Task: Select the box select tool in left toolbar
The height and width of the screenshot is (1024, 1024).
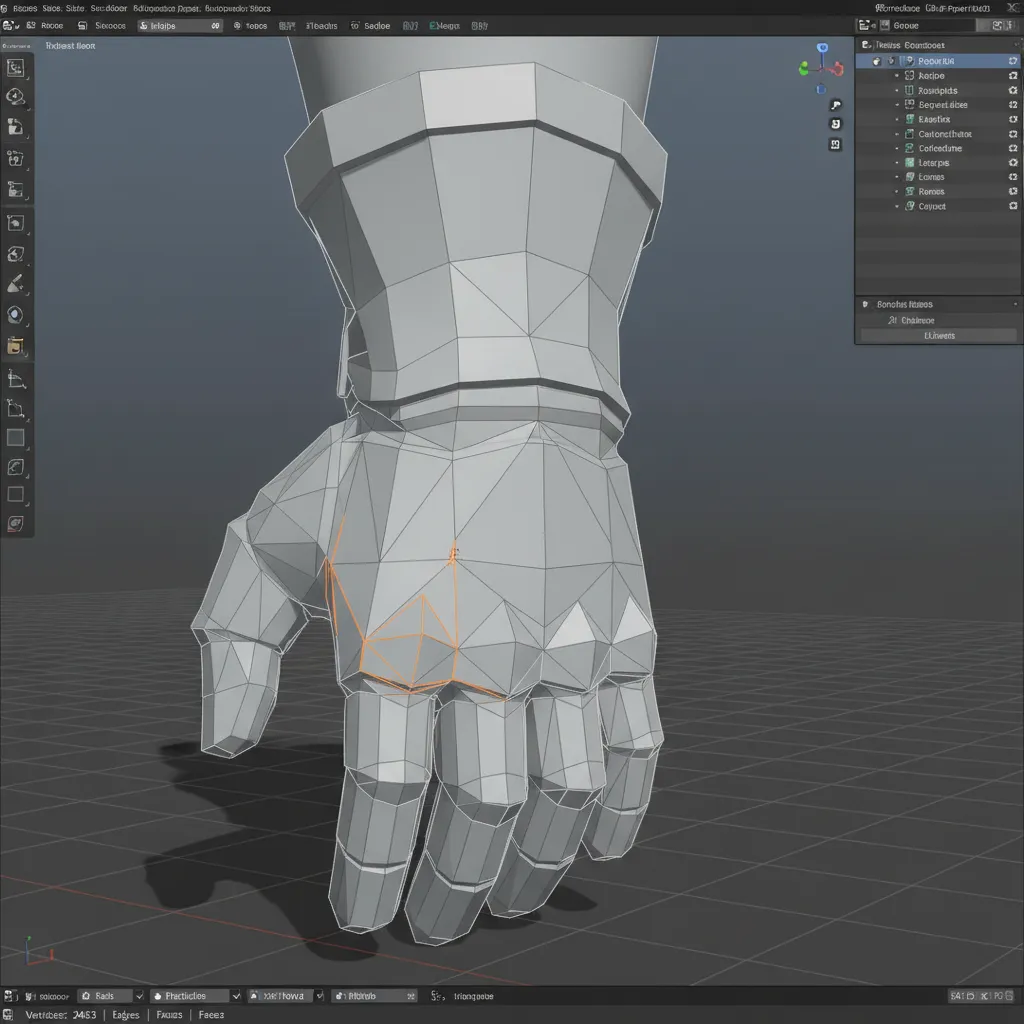Action: click(x=16, y=68)
